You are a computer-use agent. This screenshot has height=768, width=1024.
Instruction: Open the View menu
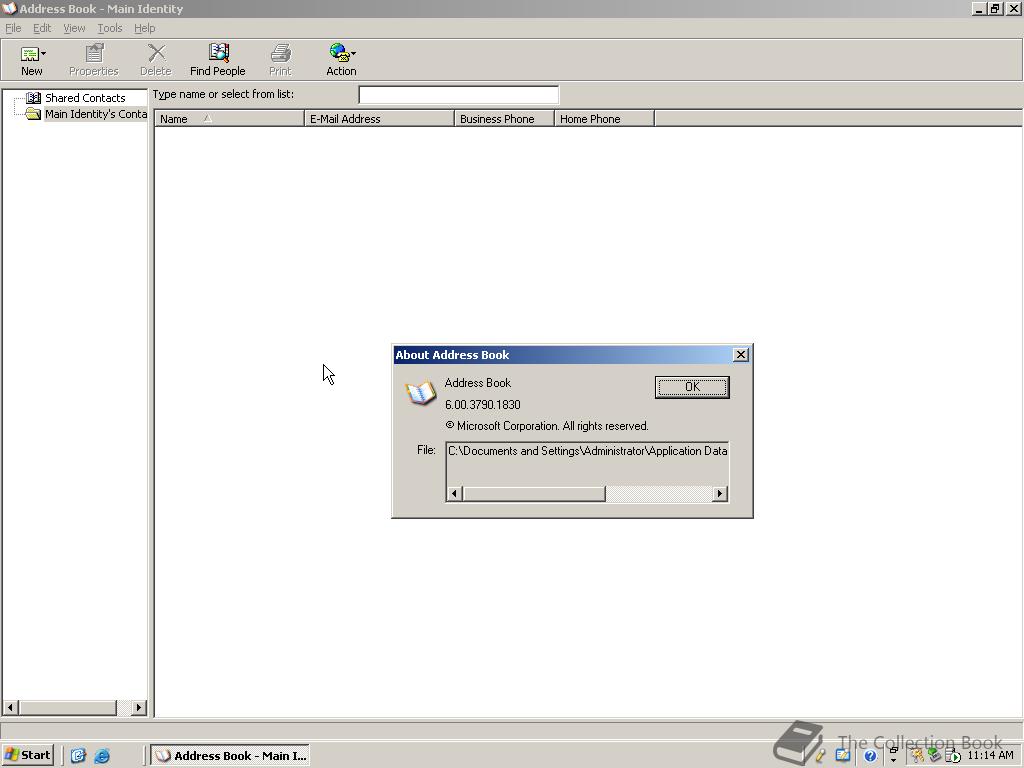pyautogui.click(x=74, y=28)
